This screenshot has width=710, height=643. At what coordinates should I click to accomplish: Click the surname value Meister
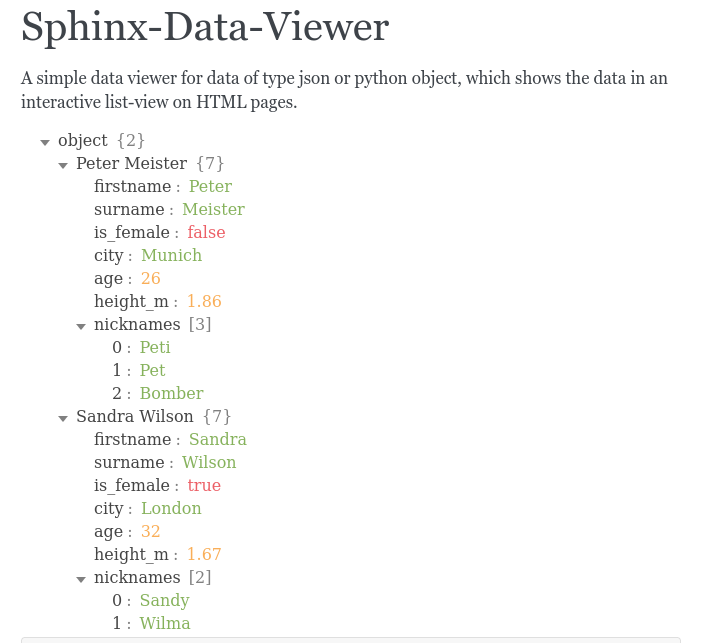click(x=213, y=209)
